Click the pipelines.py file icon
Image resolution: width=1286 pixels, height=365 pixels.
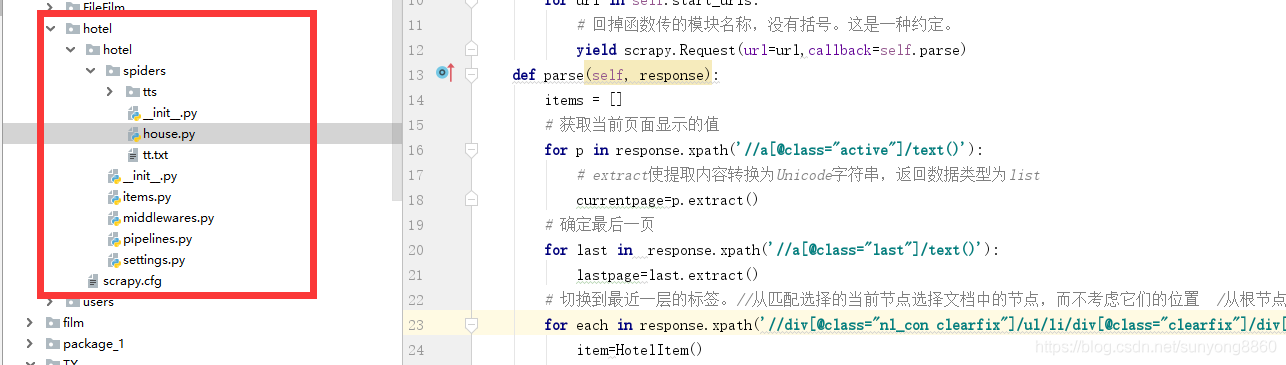[x=113, y=239]
